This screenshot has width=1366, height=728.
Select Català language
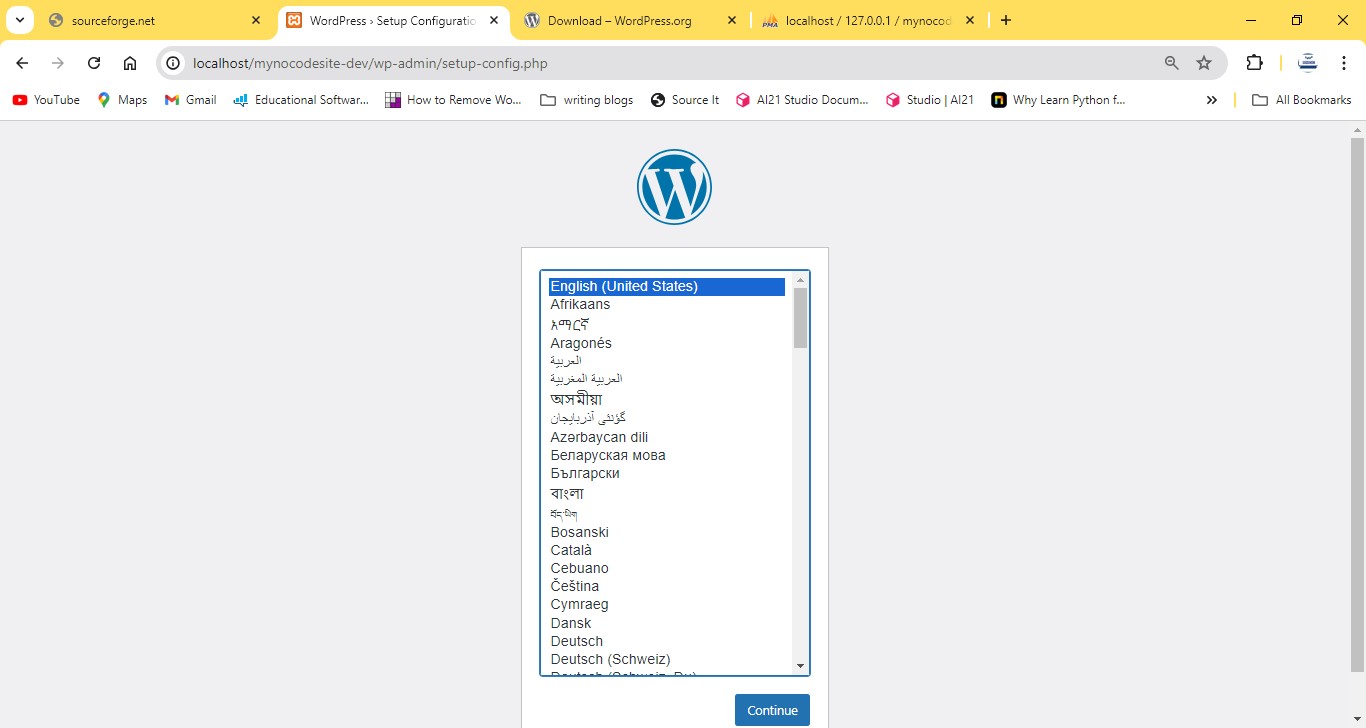[667, 550]
